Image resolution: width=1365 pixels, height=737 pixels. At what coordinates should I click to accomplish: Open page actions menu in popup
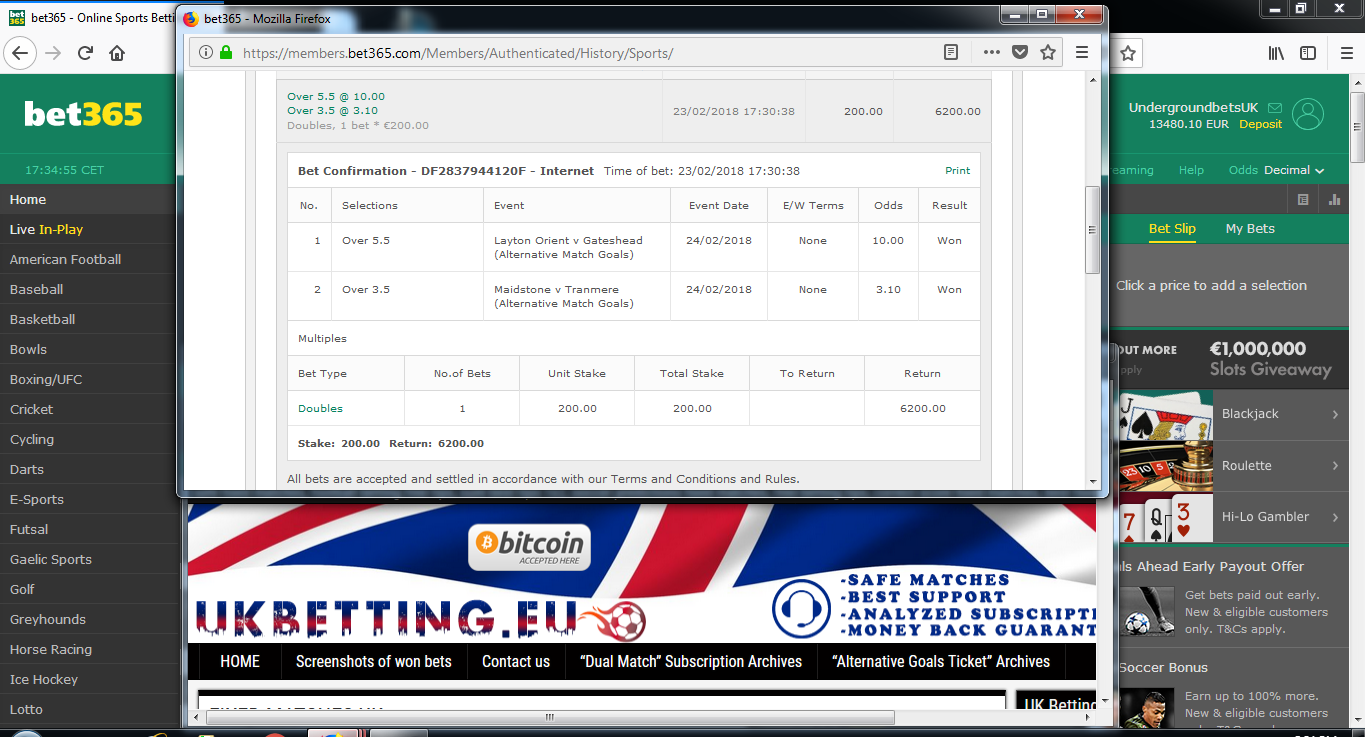click(x=991, y=52)
